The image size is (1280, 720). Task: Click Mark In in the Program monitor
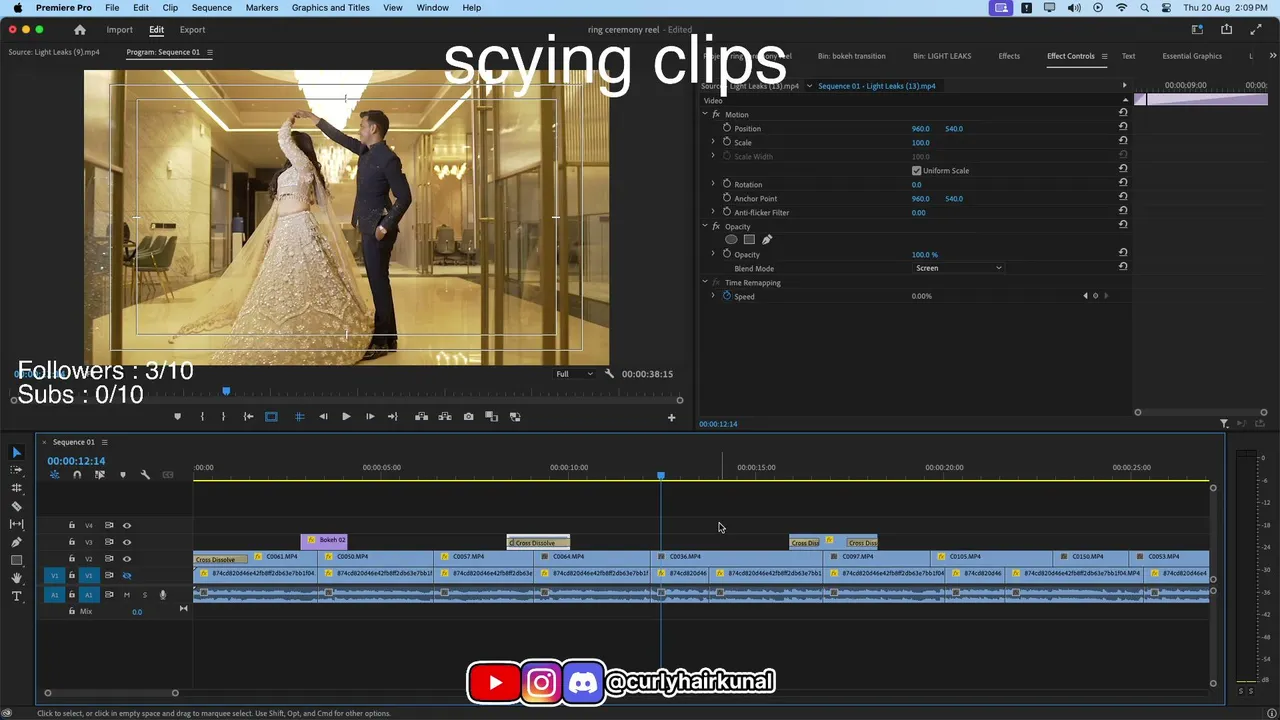[202, 417]
